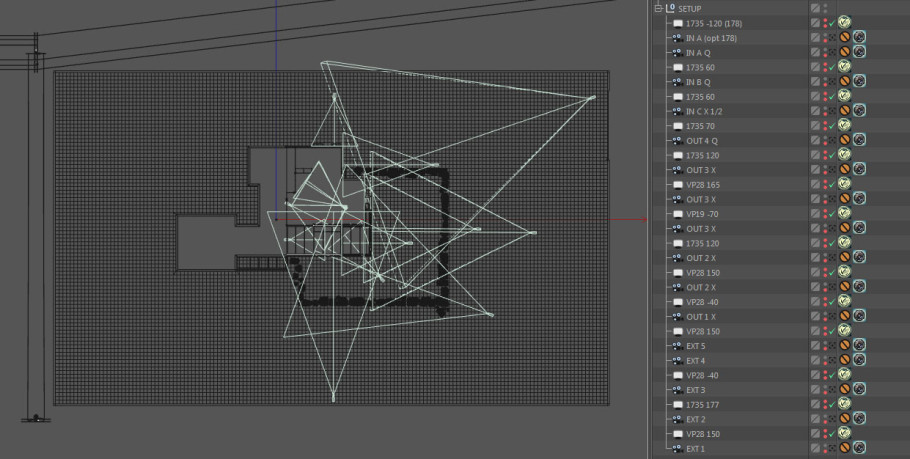Select the "1735 70" light name

pyautogui.click(x=700, y=126)
